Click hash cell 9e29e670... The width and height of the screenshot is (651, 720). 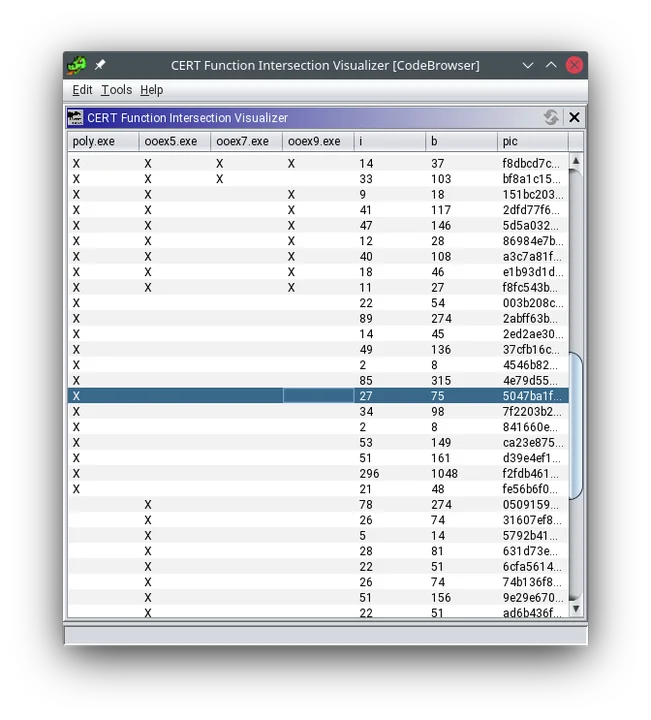click(533, 598)
